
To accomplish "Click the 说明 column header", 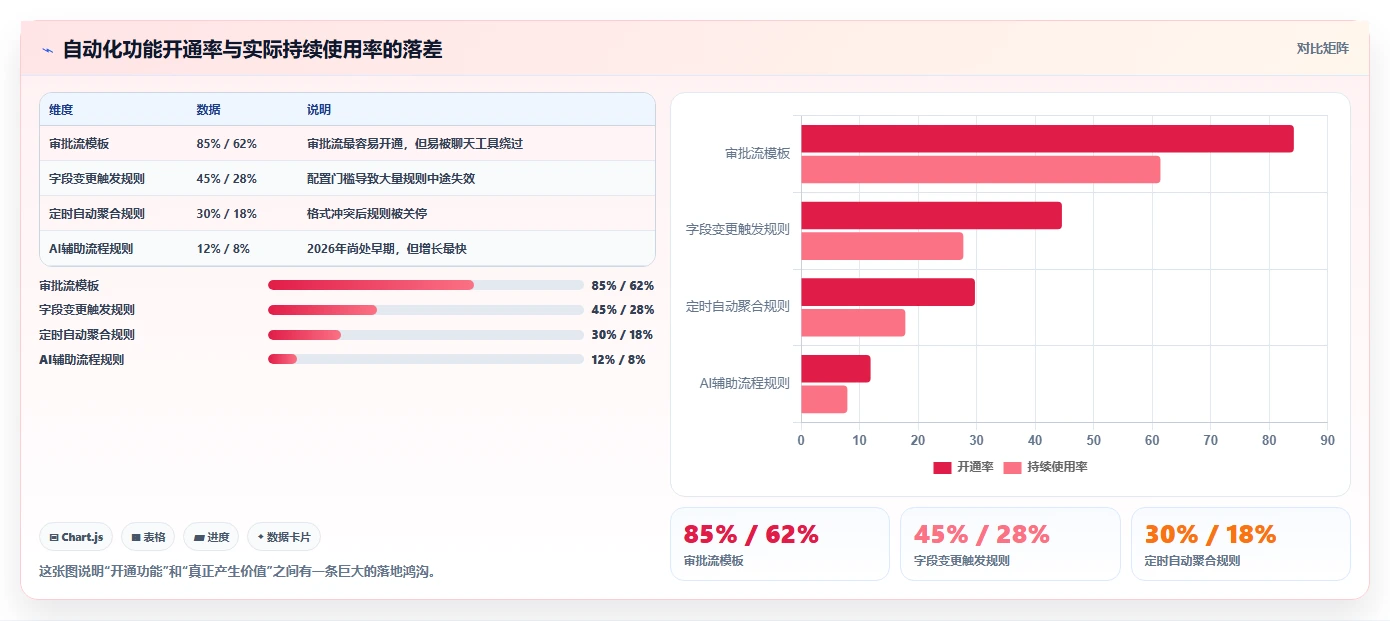I will coord(319,110).
